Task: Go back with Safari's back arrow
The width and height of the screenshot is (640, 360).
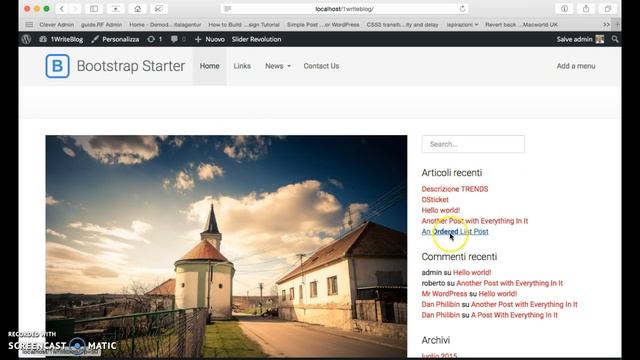Action: click(62, 9)
